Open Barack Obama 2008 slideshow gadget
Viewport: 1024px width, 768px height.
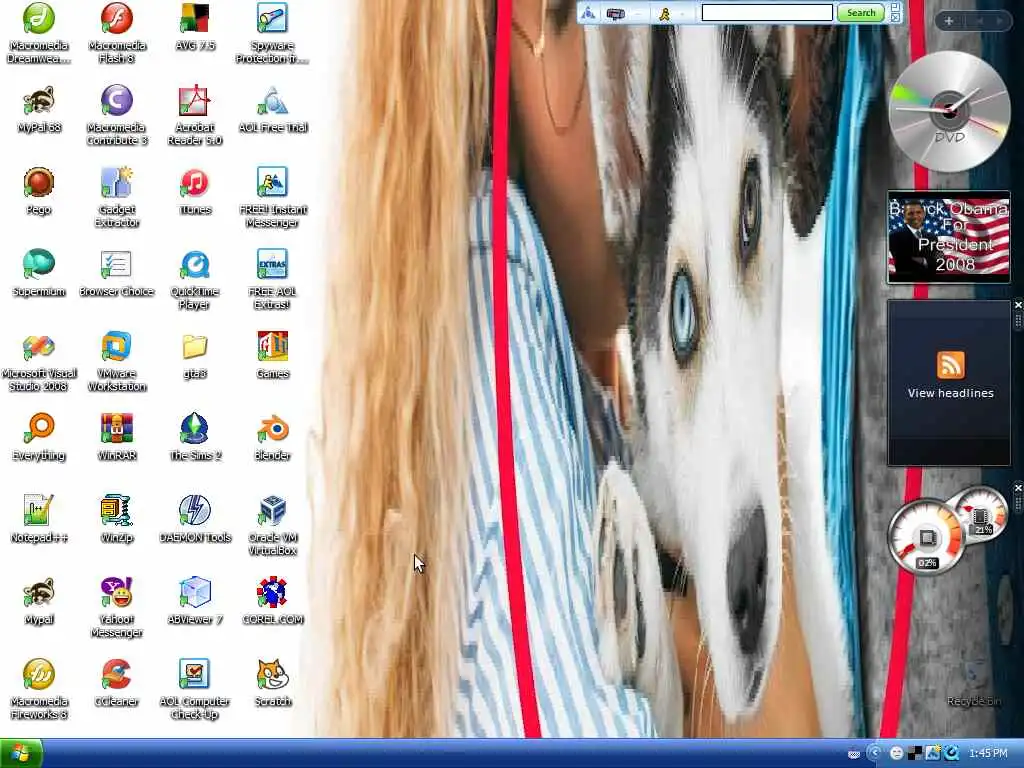pos(949,237)
